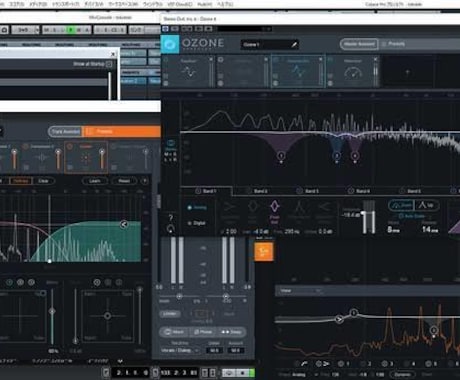Toggle the Exciter module power button in Neutron

pos(70,146)
